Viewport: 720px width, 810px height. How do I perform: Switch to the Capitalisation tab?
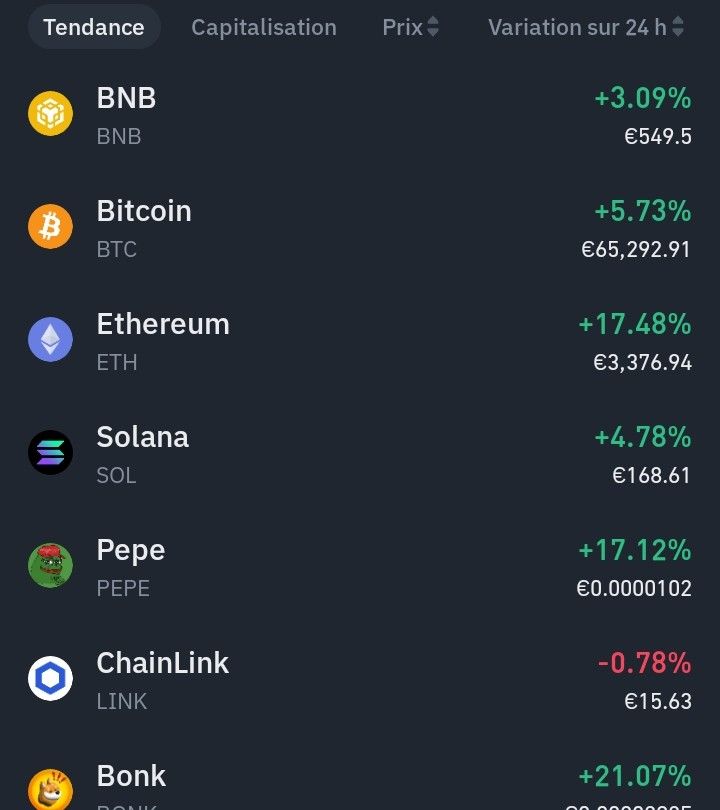(x=264, y=27)
